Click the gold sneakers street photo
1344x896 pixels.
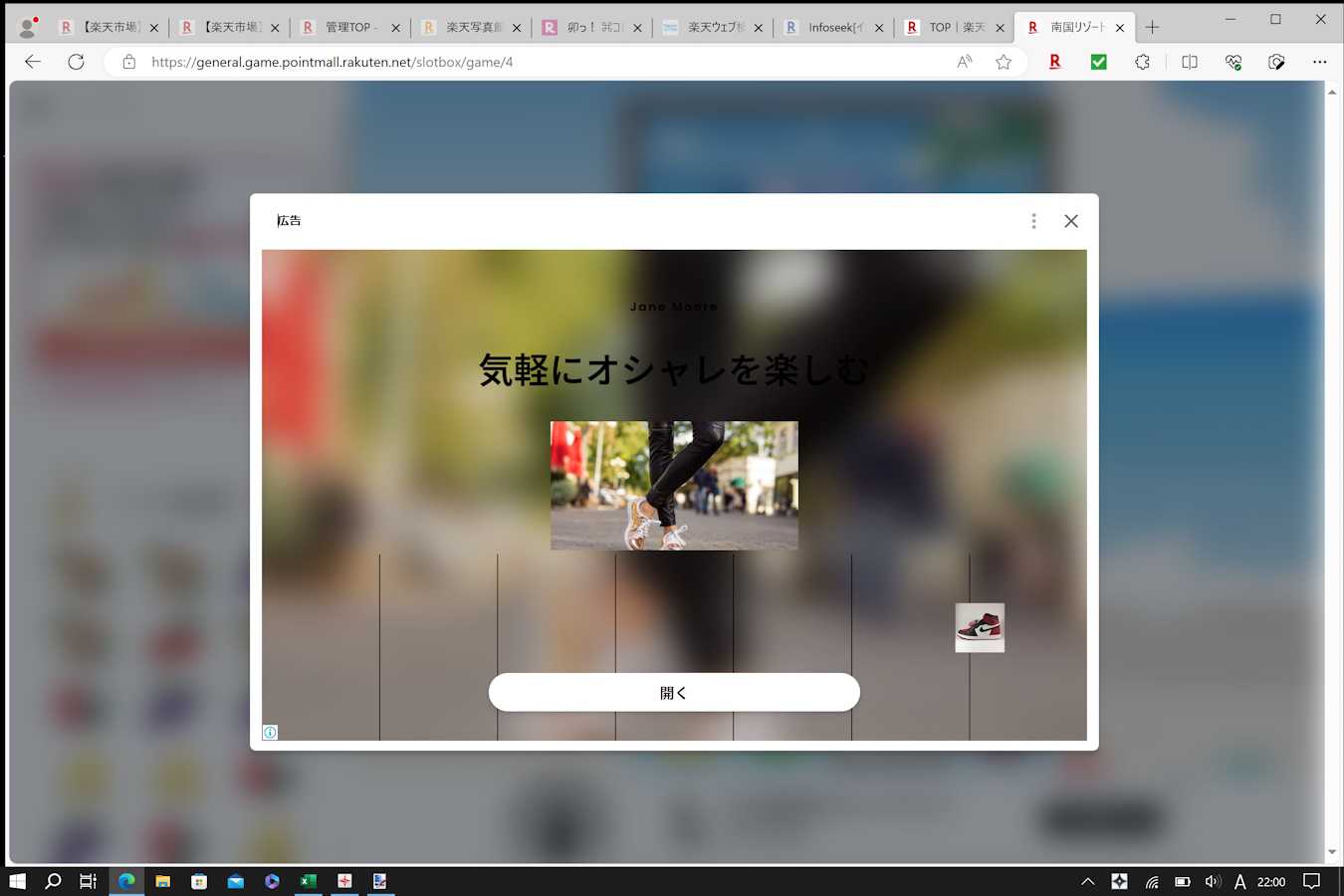[x=674, y=486]
